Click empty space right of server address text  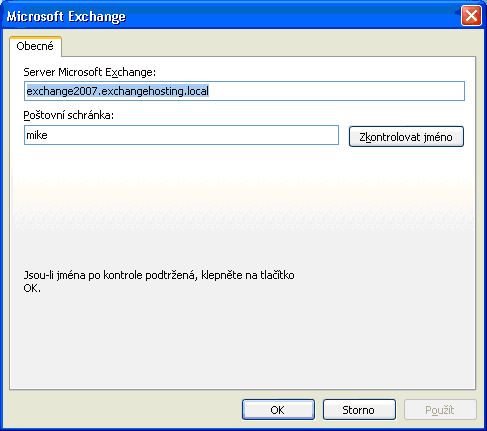click(336, 91)
